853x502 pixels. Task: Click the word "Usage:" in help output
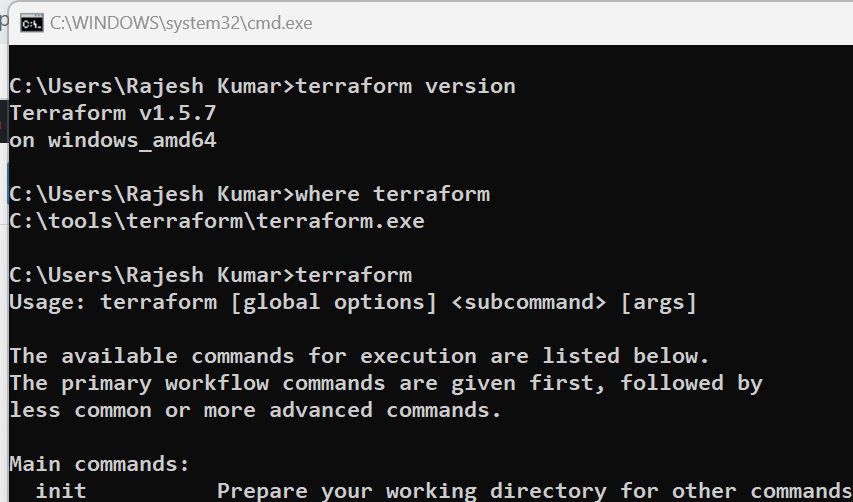click(49, 302)
